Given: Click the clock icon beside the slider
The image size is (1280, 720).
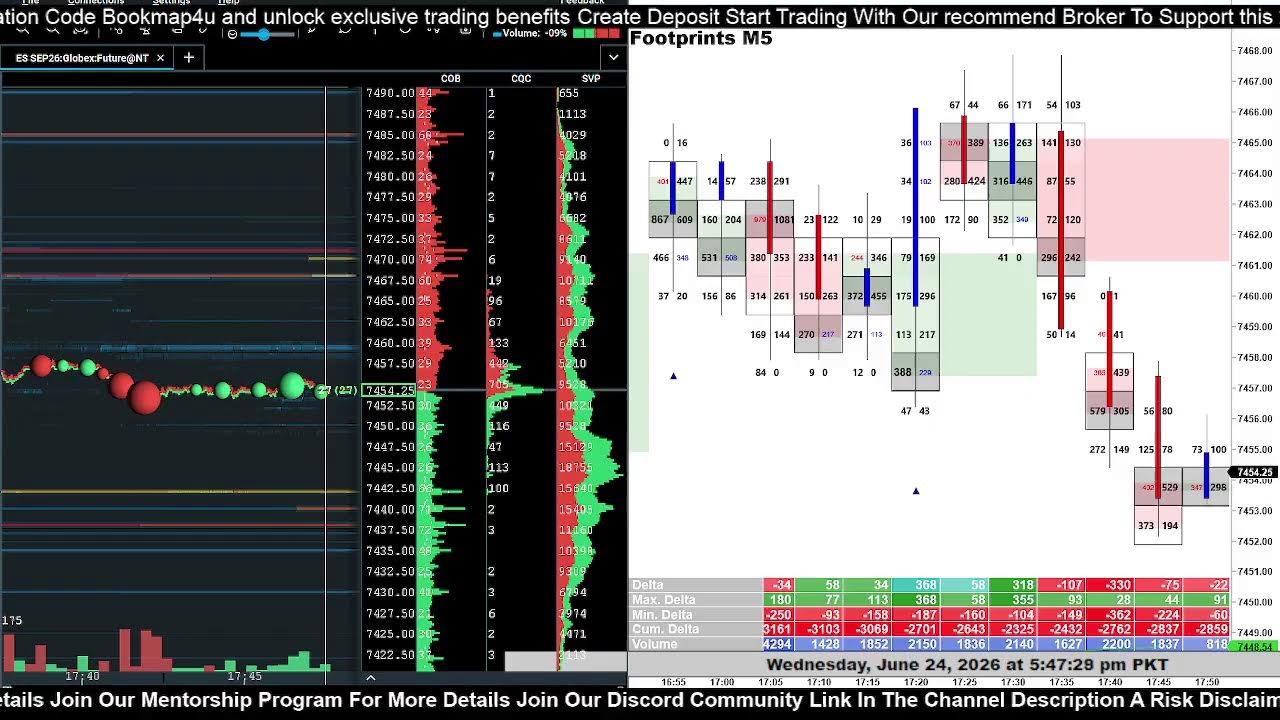Looking at the screenshot, I should tap(233, 34).
